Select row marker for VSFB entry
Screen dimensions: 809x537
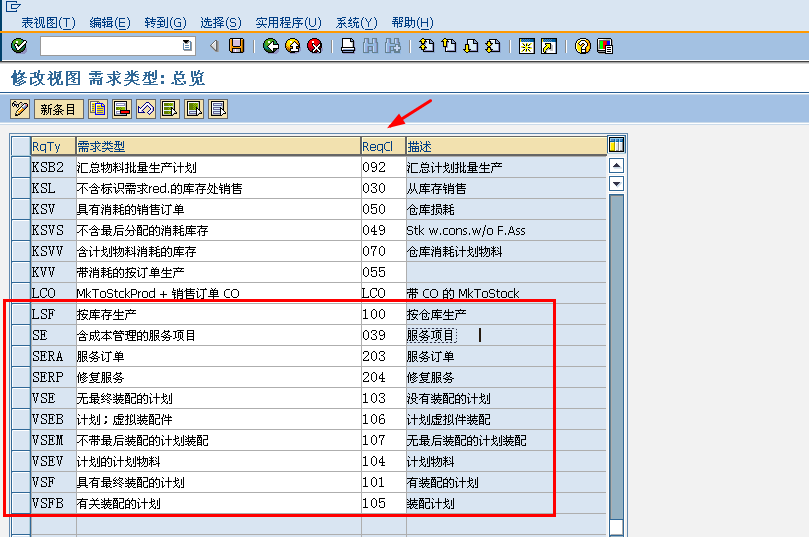pyautogui.click(x=21, y=503)
